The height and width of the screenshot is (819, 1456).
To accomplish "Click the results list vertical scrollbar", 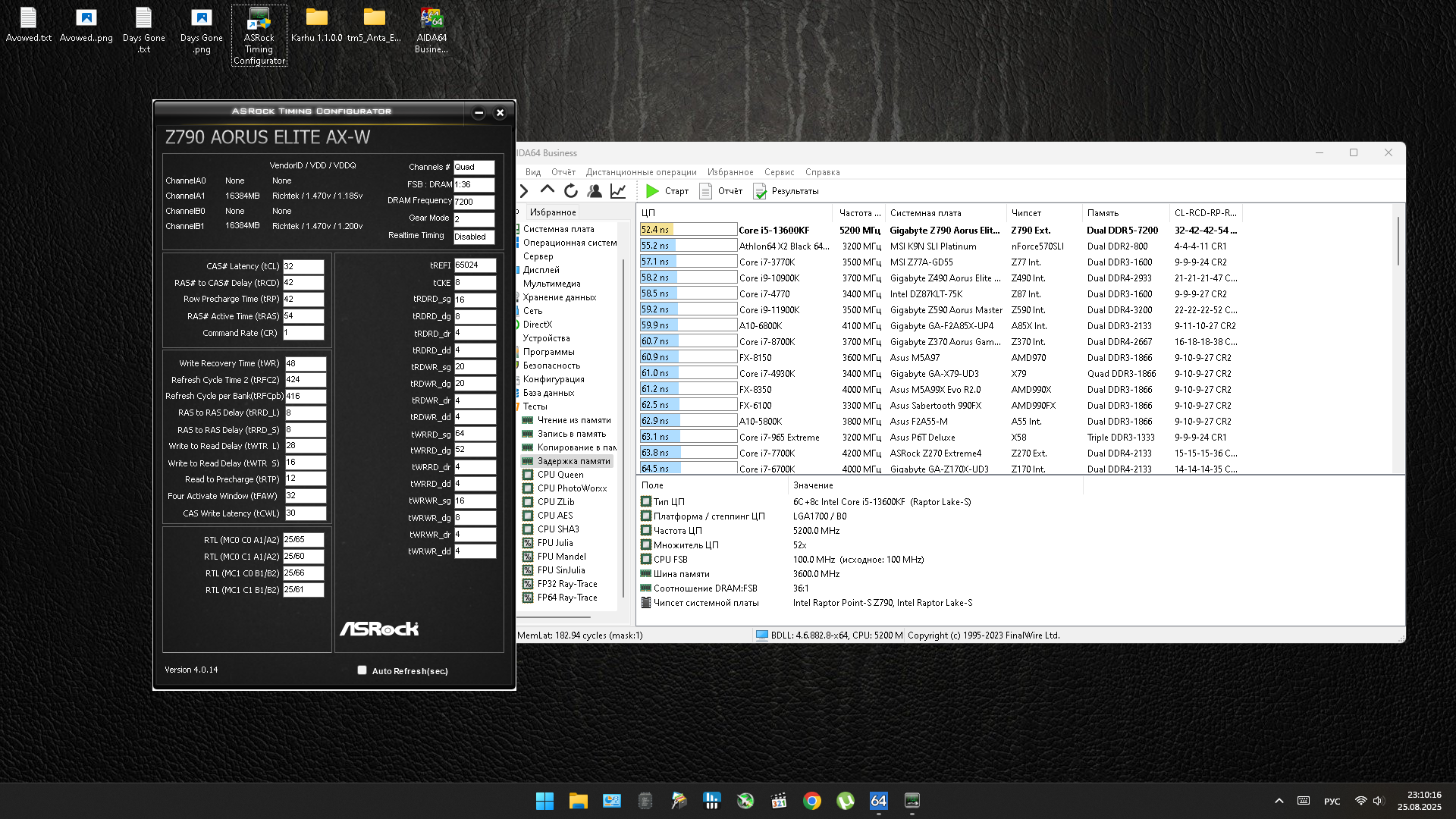I will [1398, 243].
